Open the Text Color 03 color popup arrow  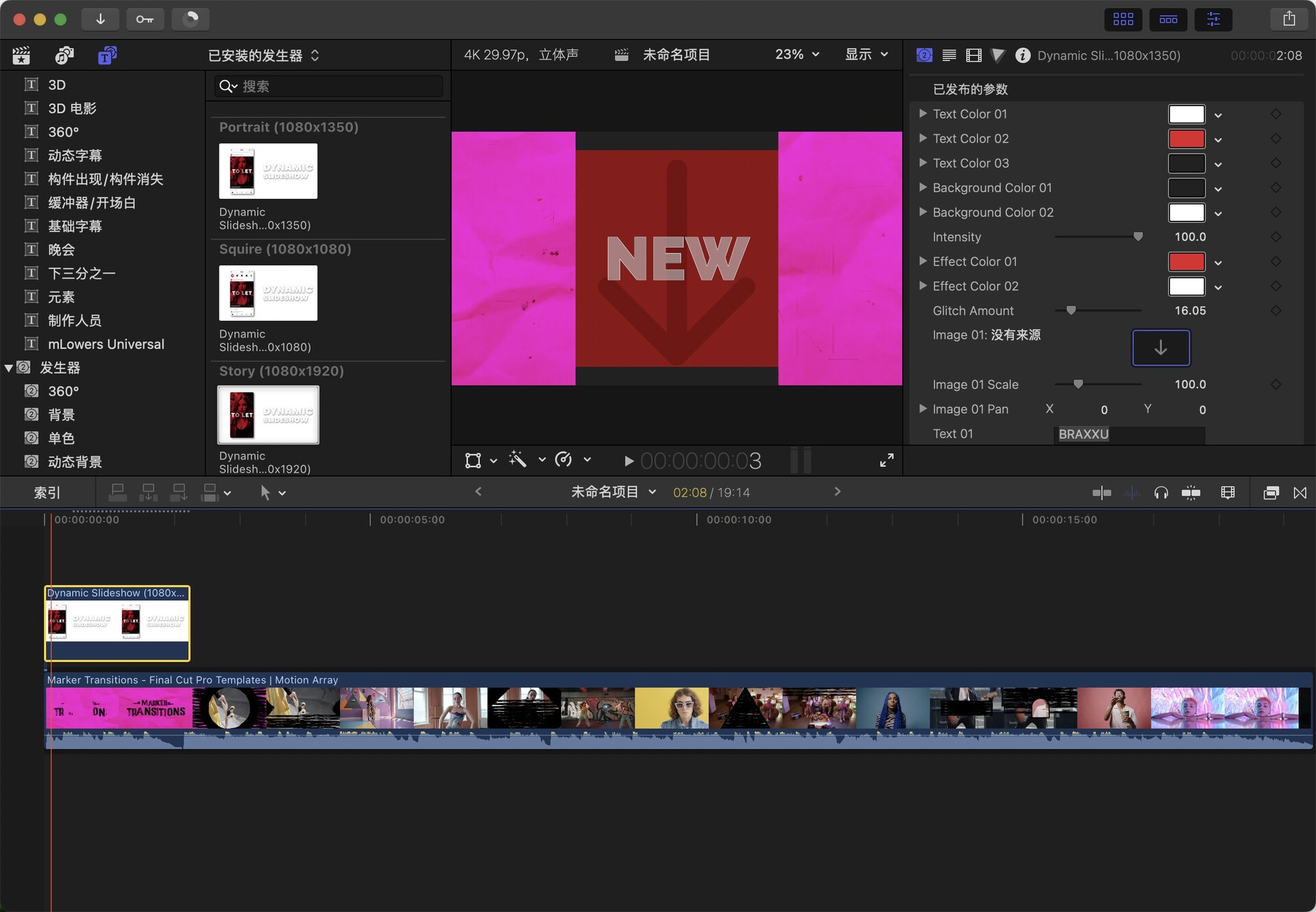coord(1218,165)
